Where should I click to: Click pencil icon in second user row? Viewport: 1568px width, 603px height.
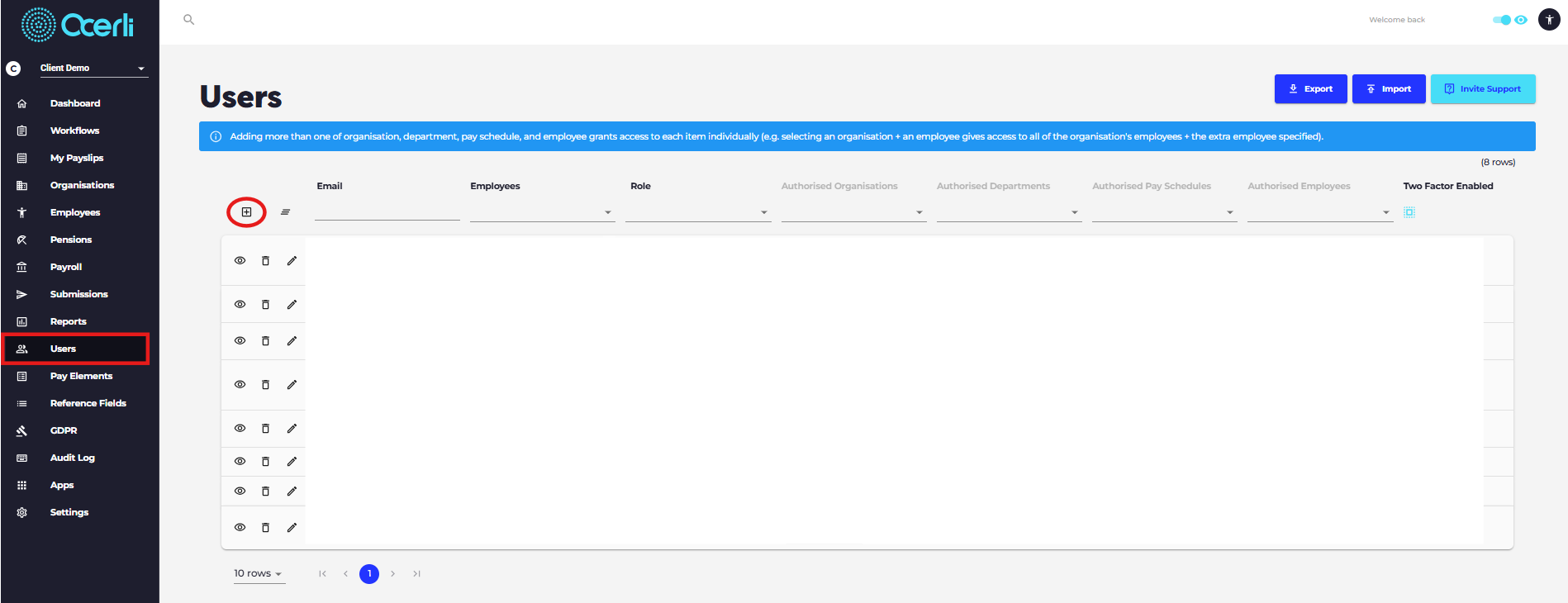click(292, 305)
